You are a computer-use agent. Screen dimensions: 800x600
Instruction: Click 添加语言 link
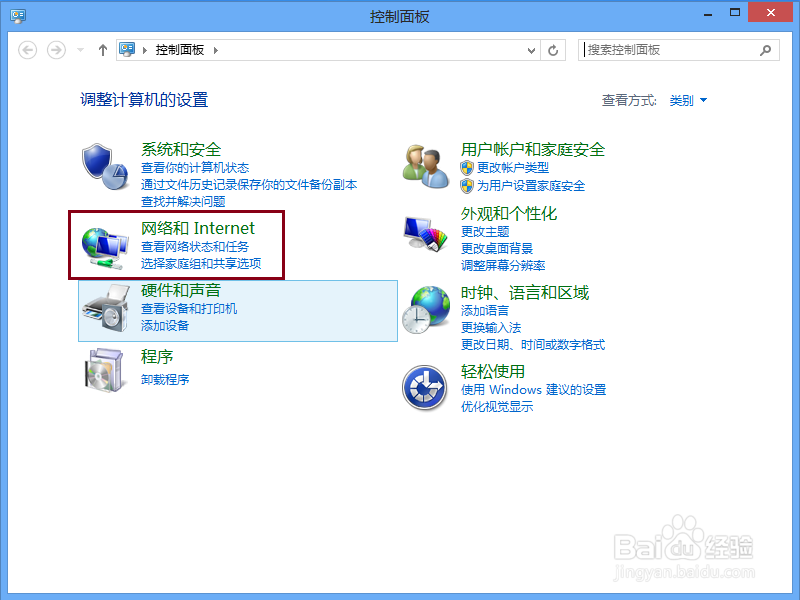[485, 311]
